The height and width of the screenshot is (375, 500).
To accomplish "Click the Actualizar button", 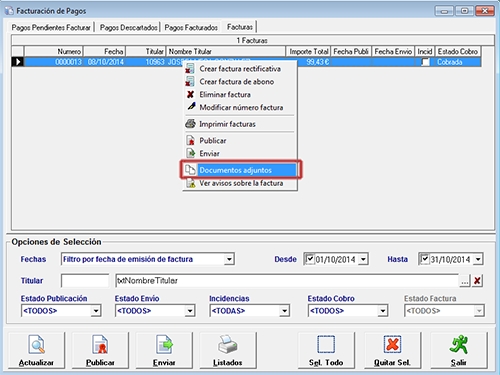I will [36, 350].
